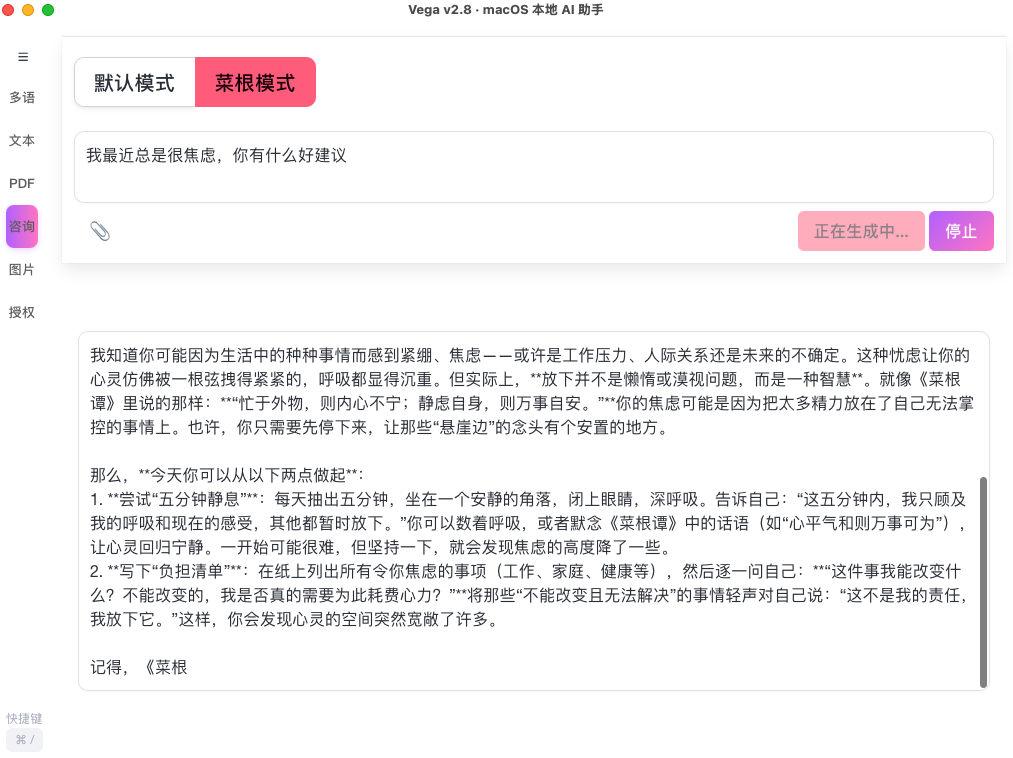
Task: Switch to 默认模式 default mode tab
Action: coord(135,82)
